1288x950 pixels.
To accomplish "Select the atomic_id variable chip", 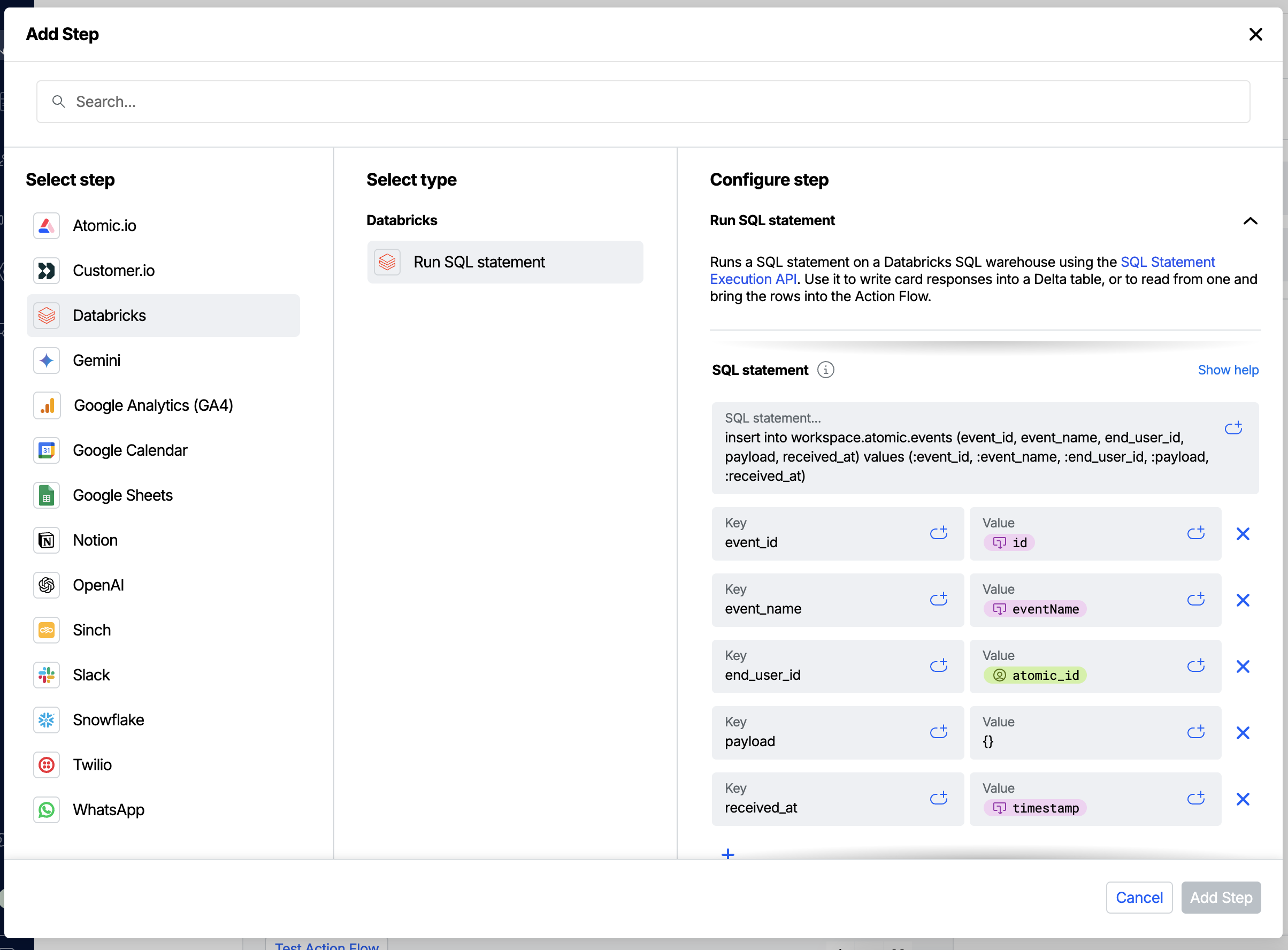I will click(1035, 675).
